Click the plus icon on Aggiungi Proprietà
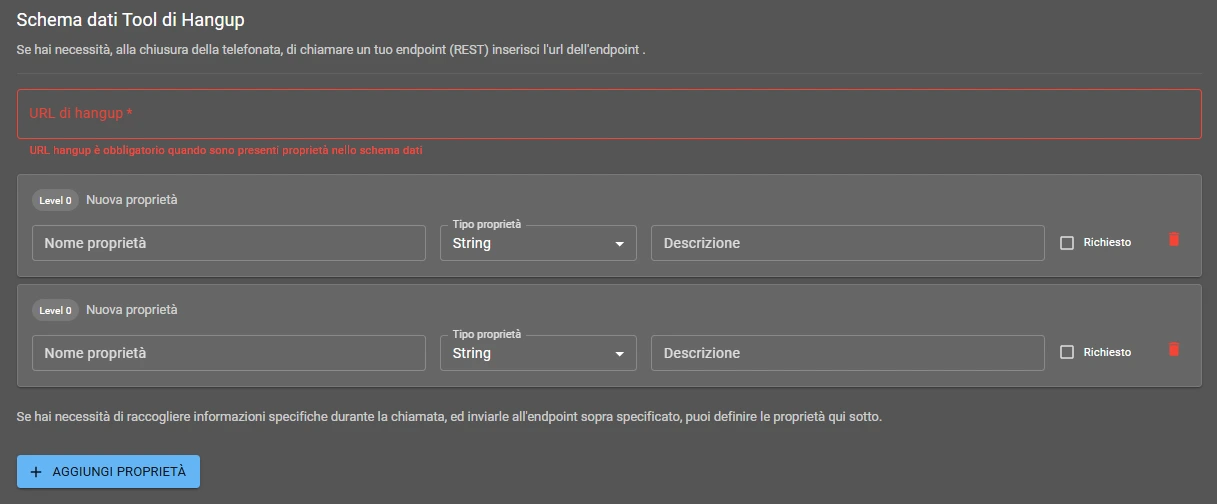This screenshot has height=504, width=1217. pyautogui.click(x=36, y=472)
